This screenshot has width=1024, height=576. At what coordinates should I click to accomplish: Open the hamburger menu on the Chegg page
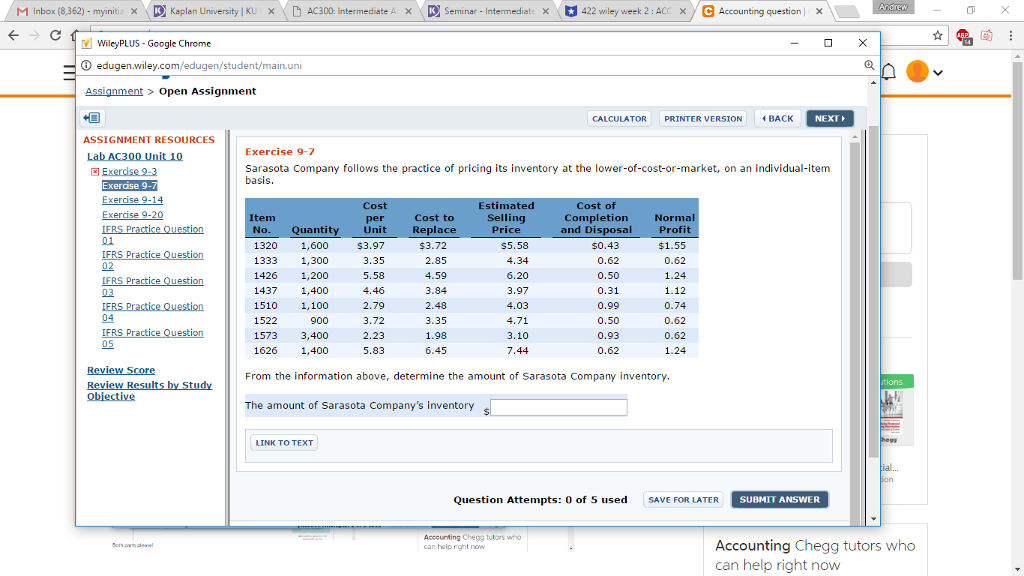tap(69, 72)
